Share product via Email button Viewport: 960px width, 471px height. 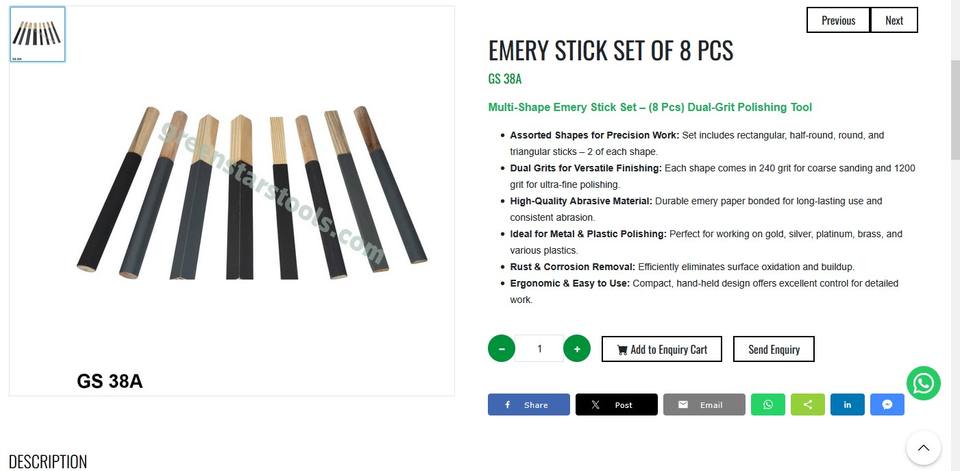coord(704,405)
